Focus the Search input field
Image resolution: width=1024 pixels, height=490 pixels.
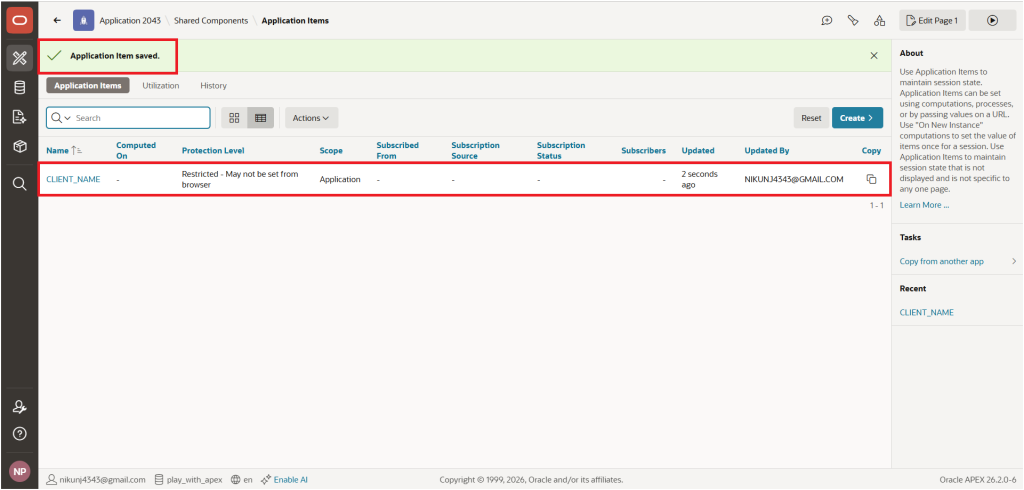click(x=141, y=118)
